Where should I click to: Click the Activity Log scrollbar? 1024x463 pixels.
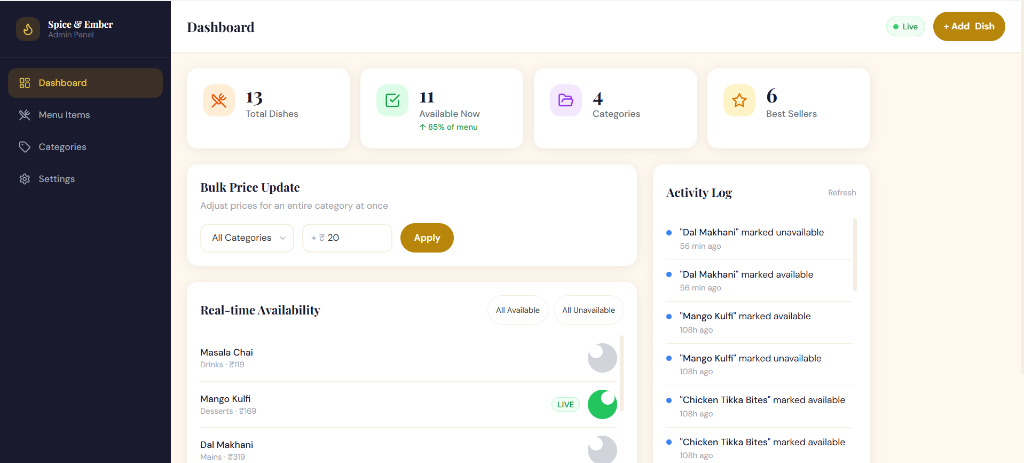pyautogui.click(x=855, y=255)
